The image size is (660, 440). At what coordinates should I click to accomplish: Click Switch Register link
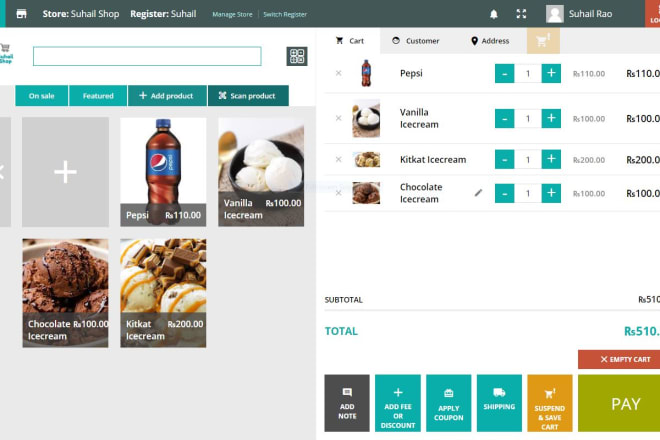tap(285, 14)
